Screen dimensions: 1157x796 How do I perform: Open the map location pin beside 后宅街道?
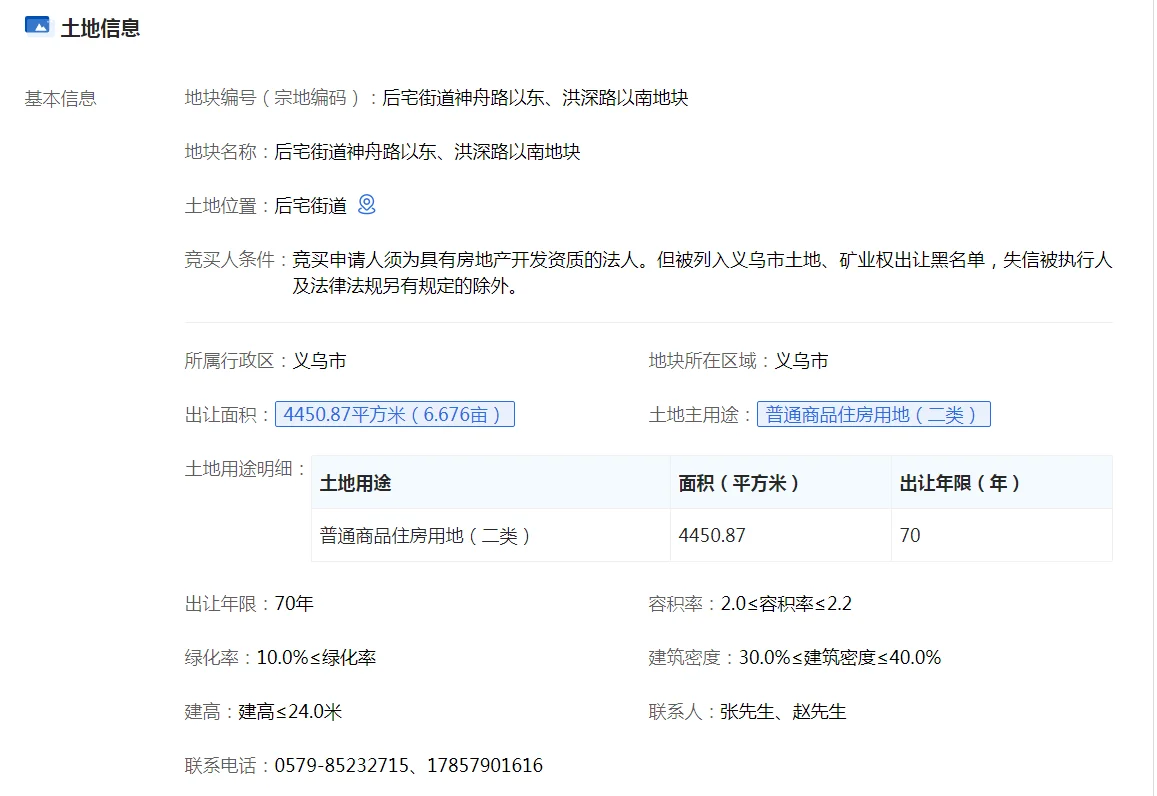click(x=367, y=205)
